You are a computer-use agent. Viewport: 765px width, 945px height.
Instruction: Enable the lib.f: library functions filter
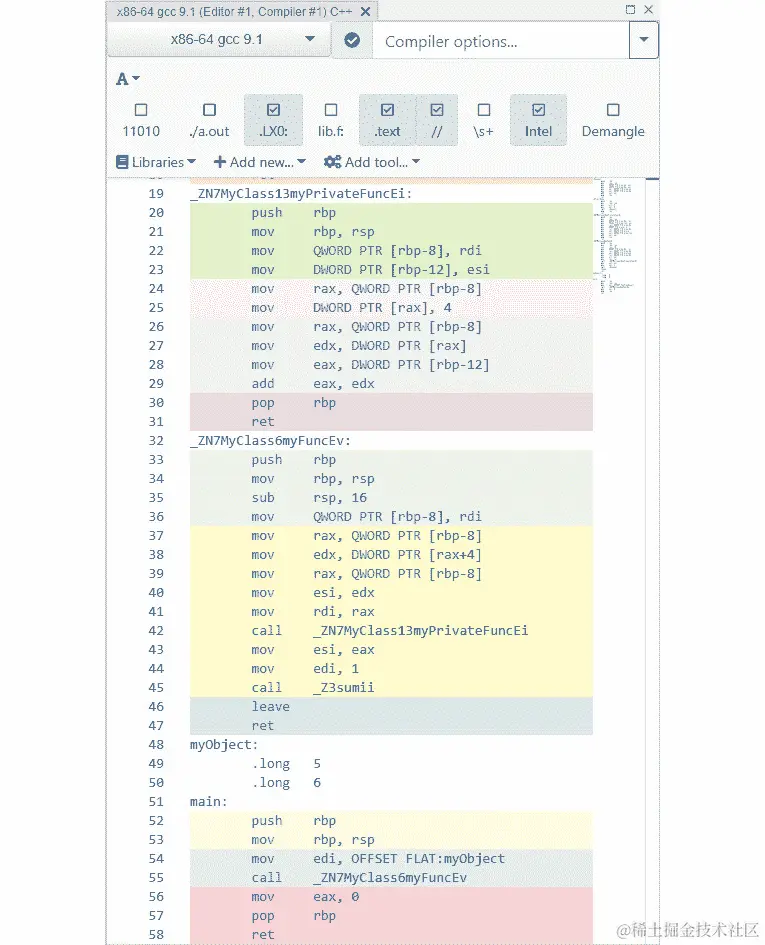pos(331,120)
